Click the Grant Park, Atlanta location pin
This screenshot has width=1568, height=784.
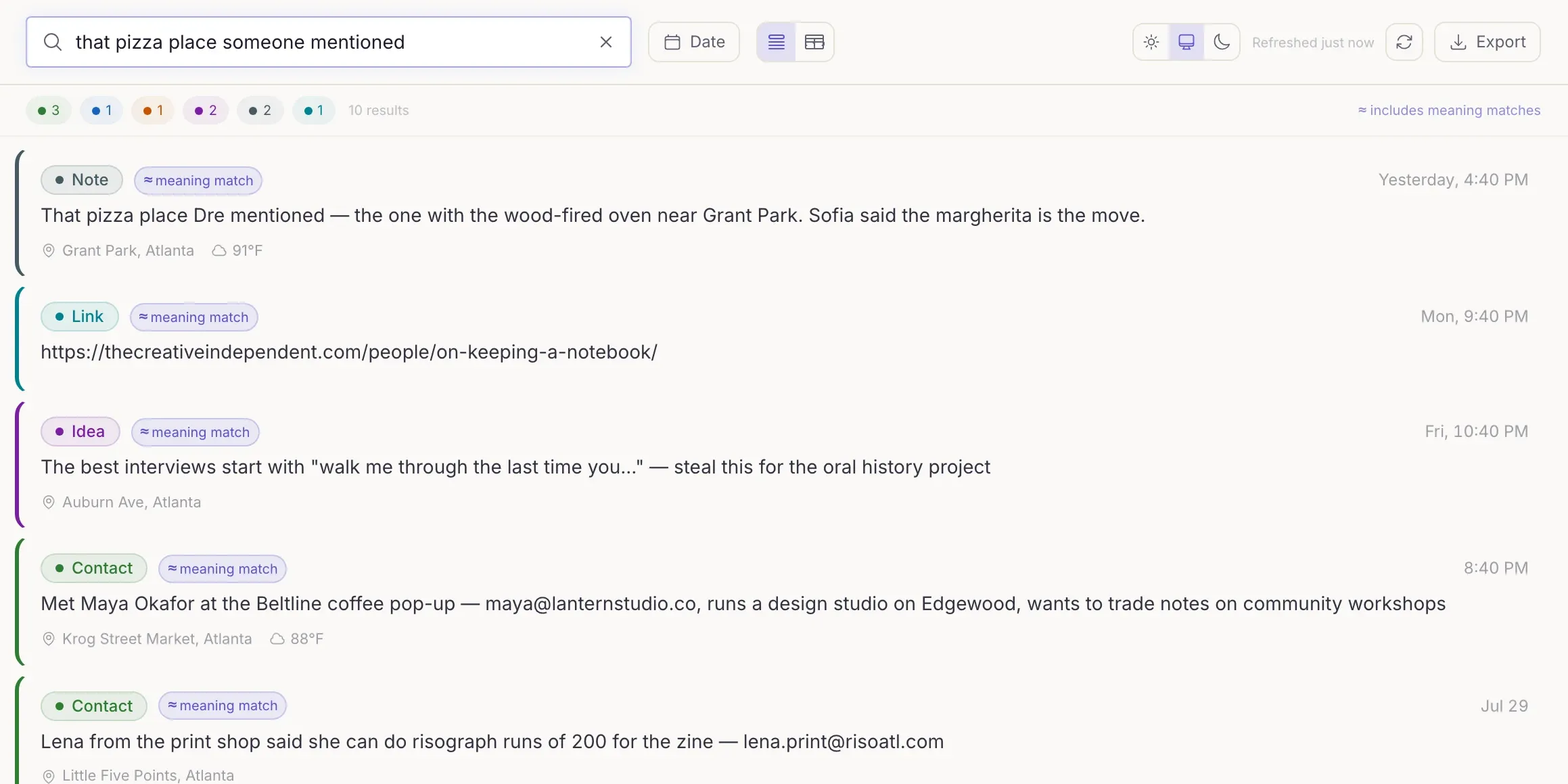click(x=49, y=251)
